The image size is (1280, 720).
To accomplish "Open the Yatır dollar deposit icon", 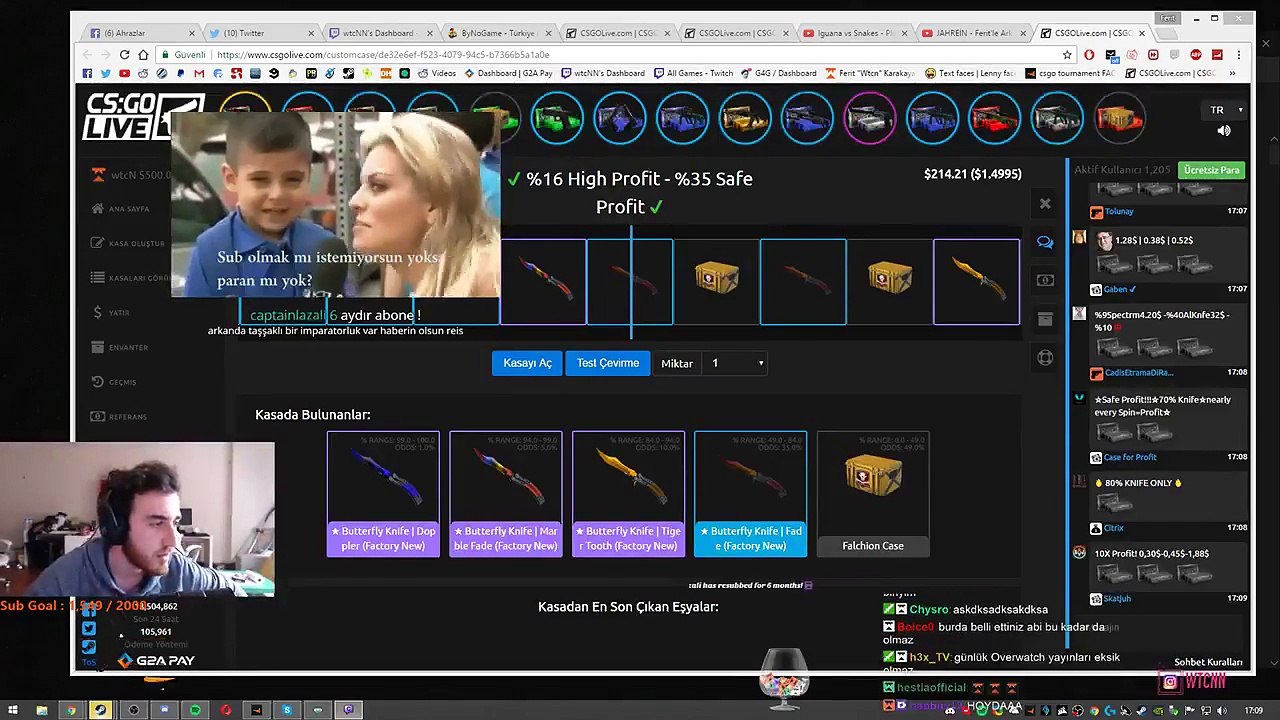I will 98,312.
